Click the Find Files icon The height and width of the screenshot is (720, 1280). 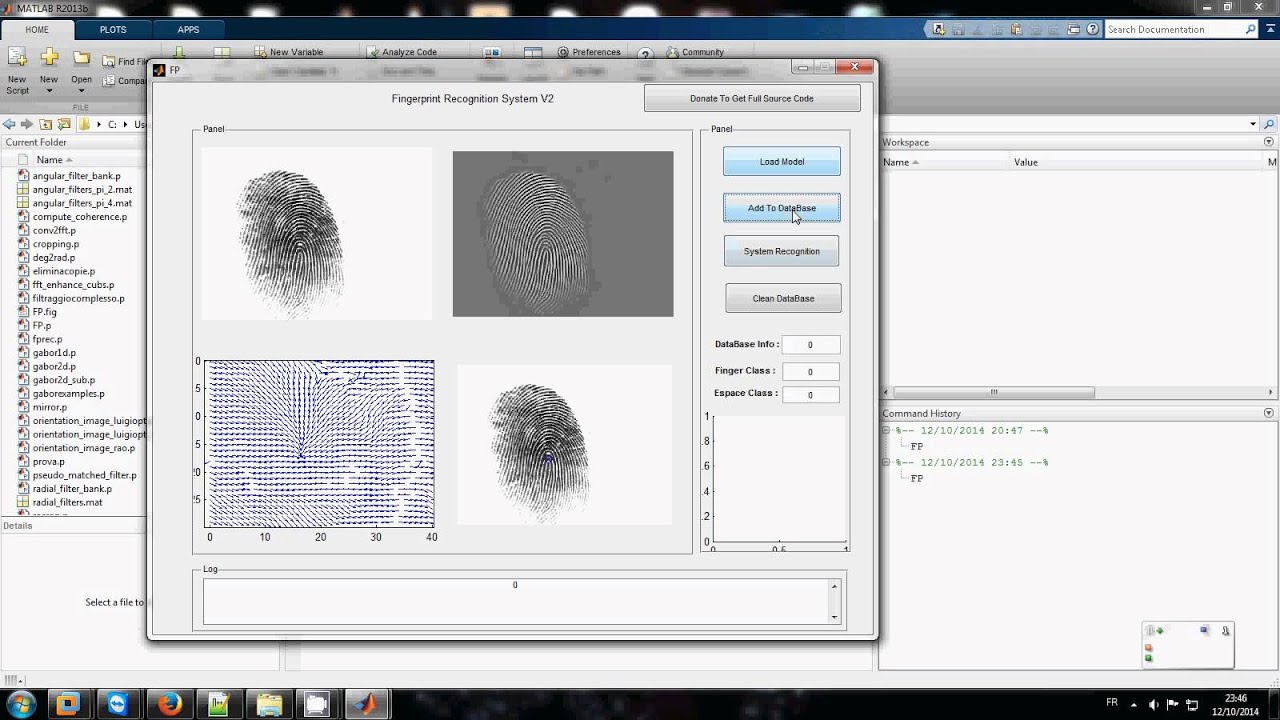pos(109,61)
